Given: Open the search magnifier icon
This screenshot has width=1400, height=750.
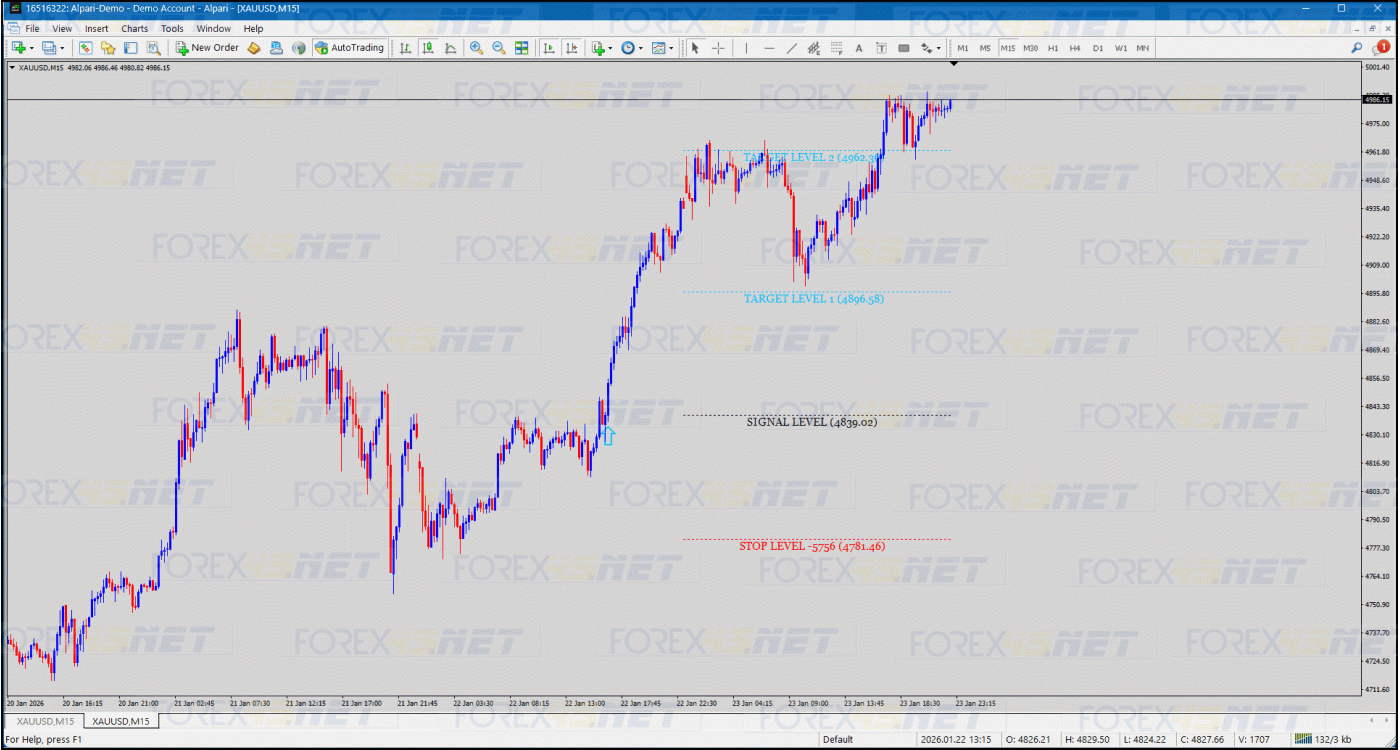Looking at the screenshot, I should [1356, 47].
